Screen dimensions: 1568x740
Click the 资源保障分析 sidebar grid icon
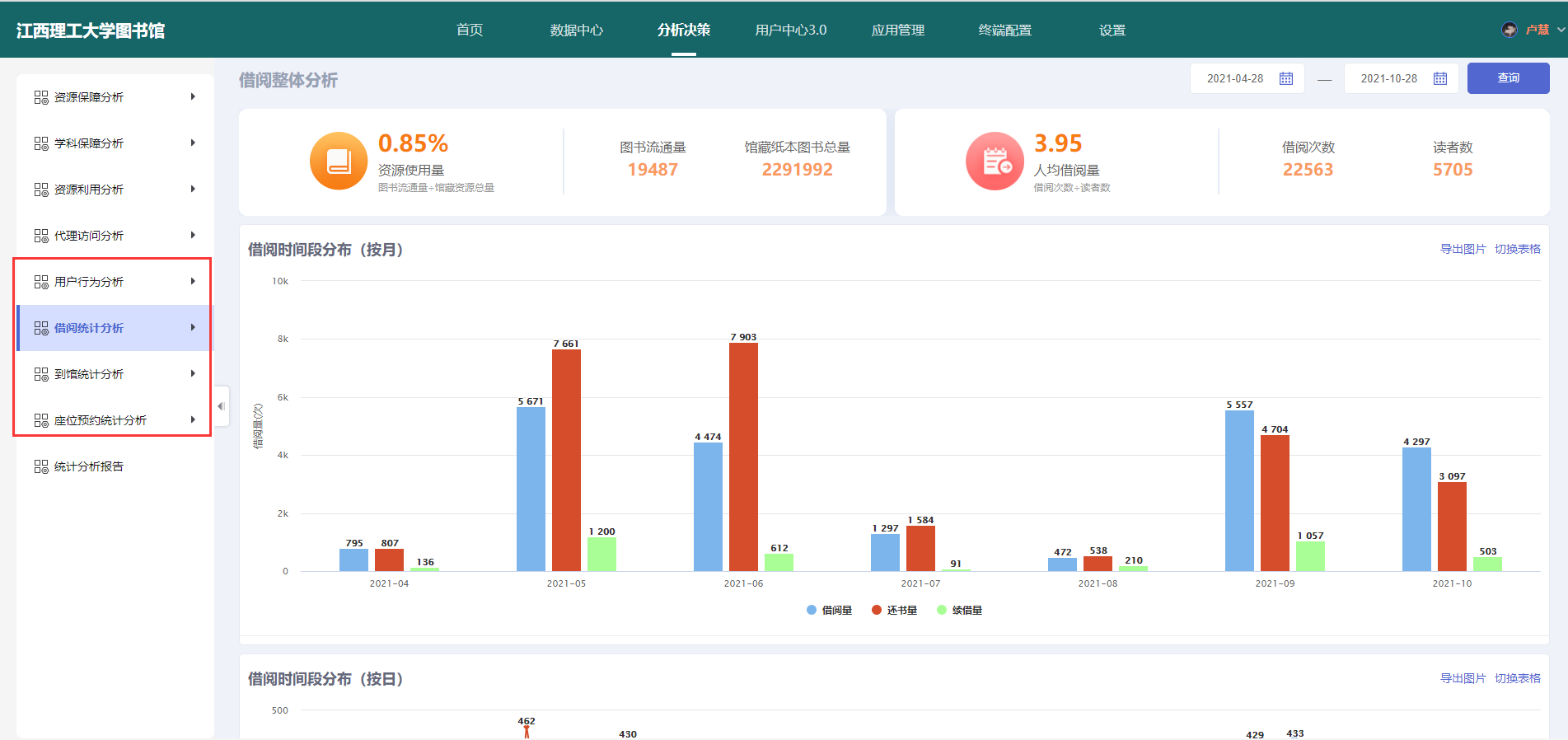coord(41,97)
